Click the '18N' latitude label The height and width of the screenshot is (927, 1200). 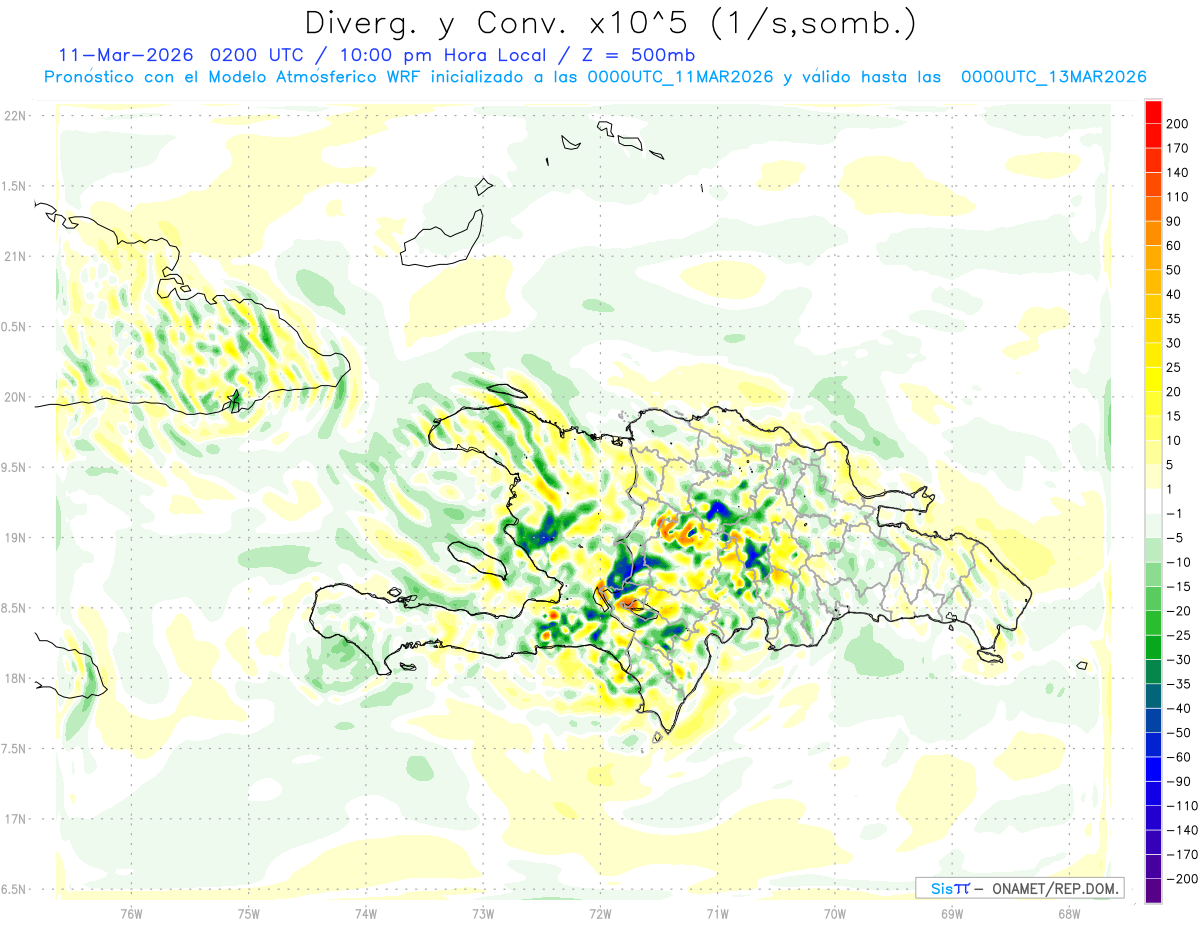15,678
